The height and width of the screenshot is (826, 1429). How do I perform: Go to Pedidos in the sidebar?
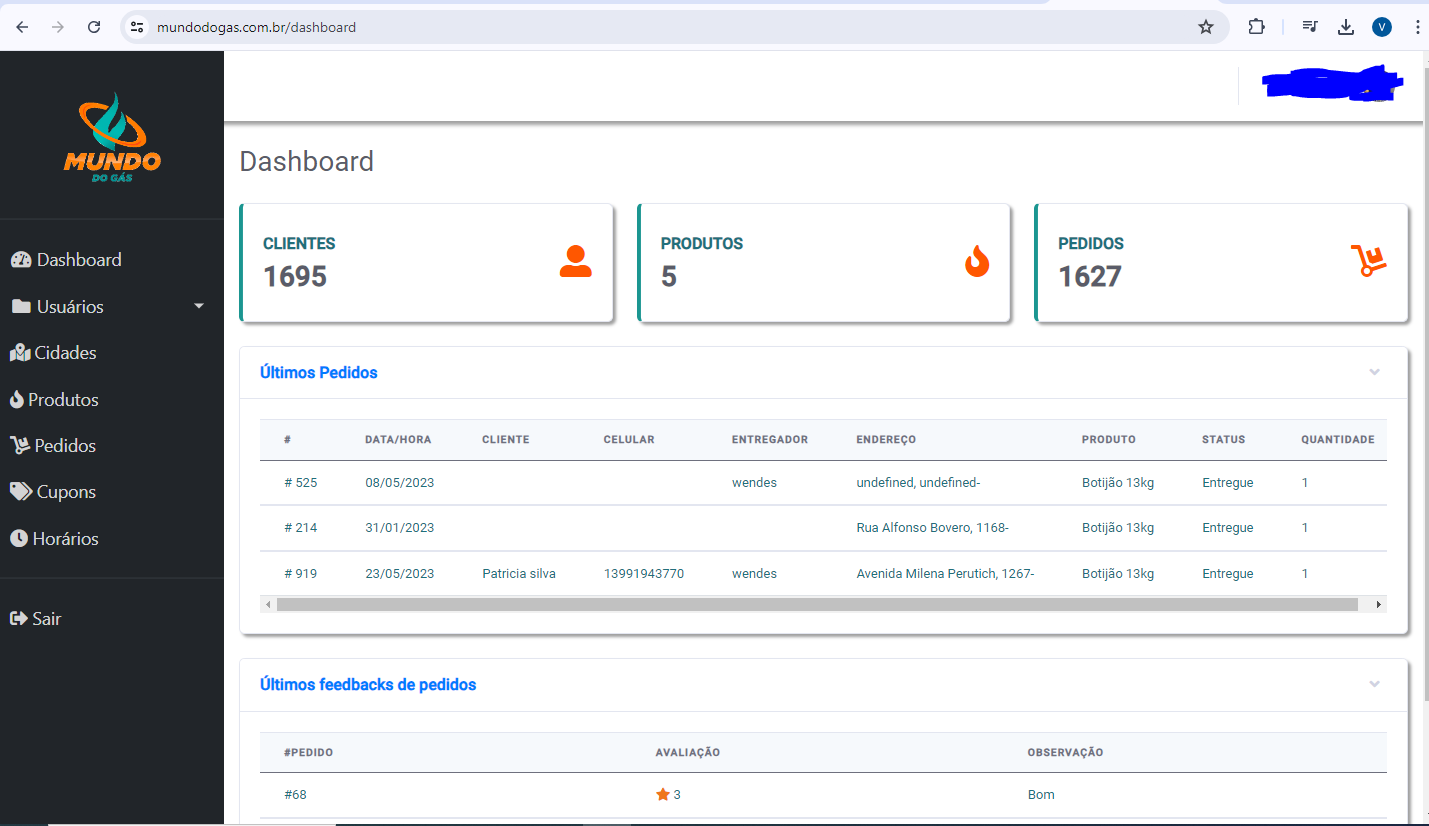[x=64, y=446]
